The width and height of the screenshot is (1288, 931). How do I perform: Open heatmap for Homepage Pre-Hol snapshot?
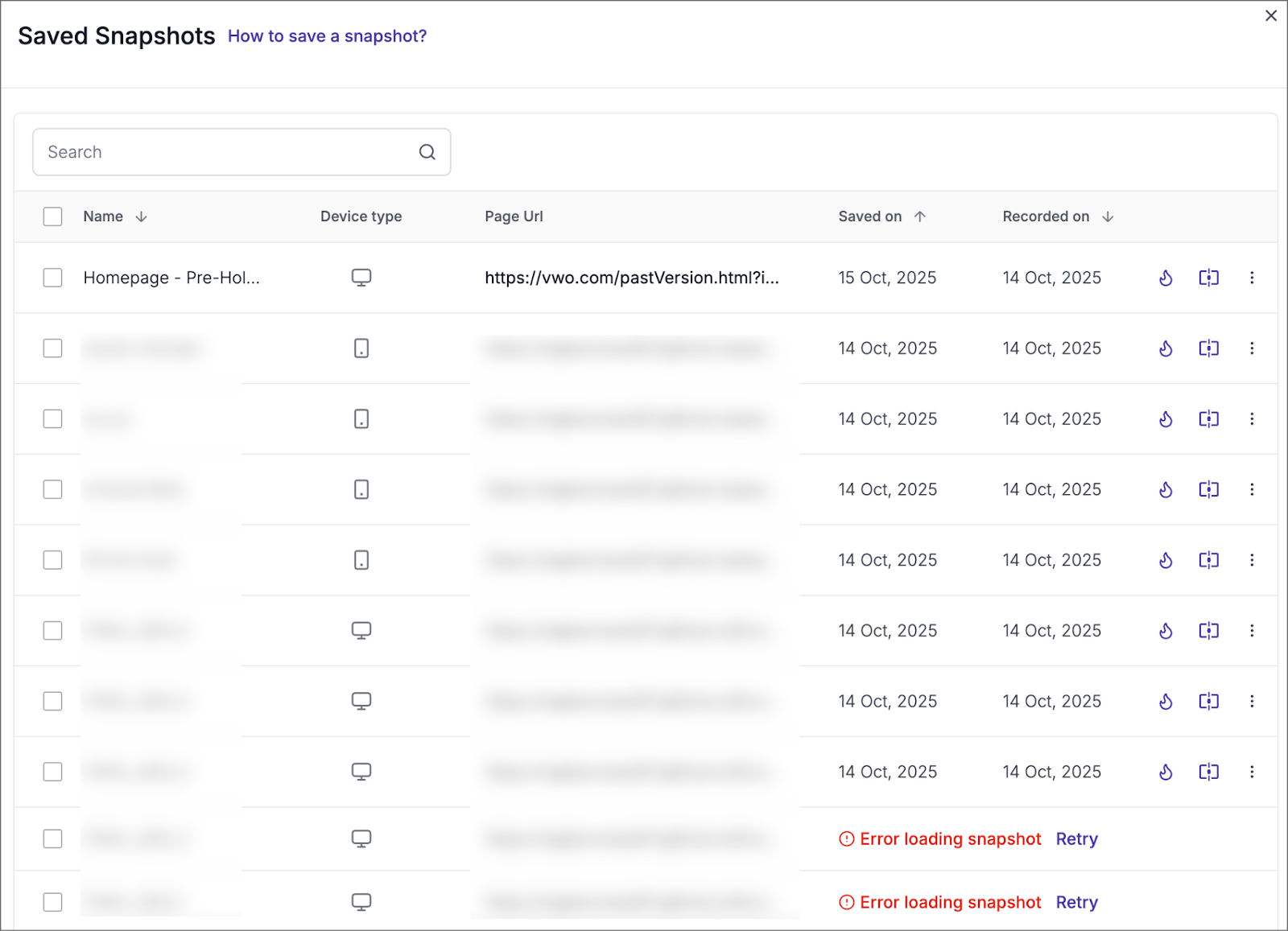coord(1165,278)
